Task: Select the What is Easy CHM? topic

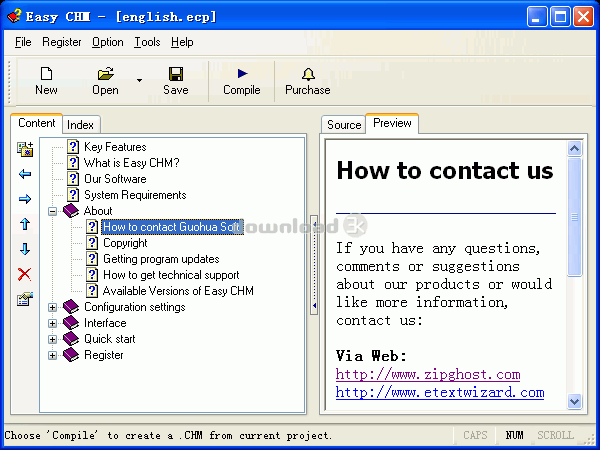Action: (x=132, y=163)
